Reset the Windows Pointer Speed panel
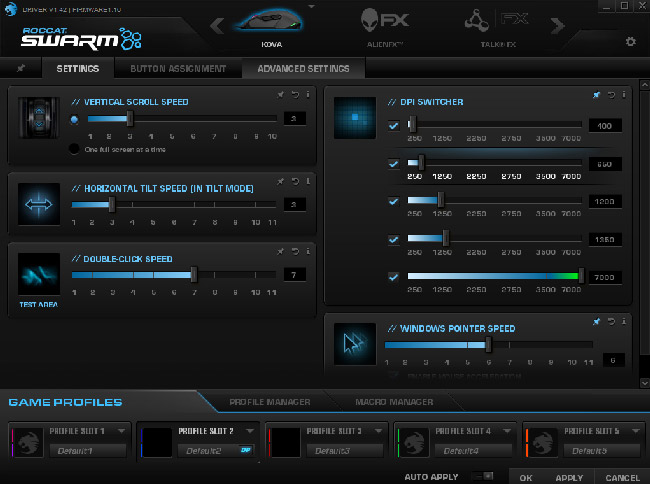650x484 pixels. tap(611, 321)
